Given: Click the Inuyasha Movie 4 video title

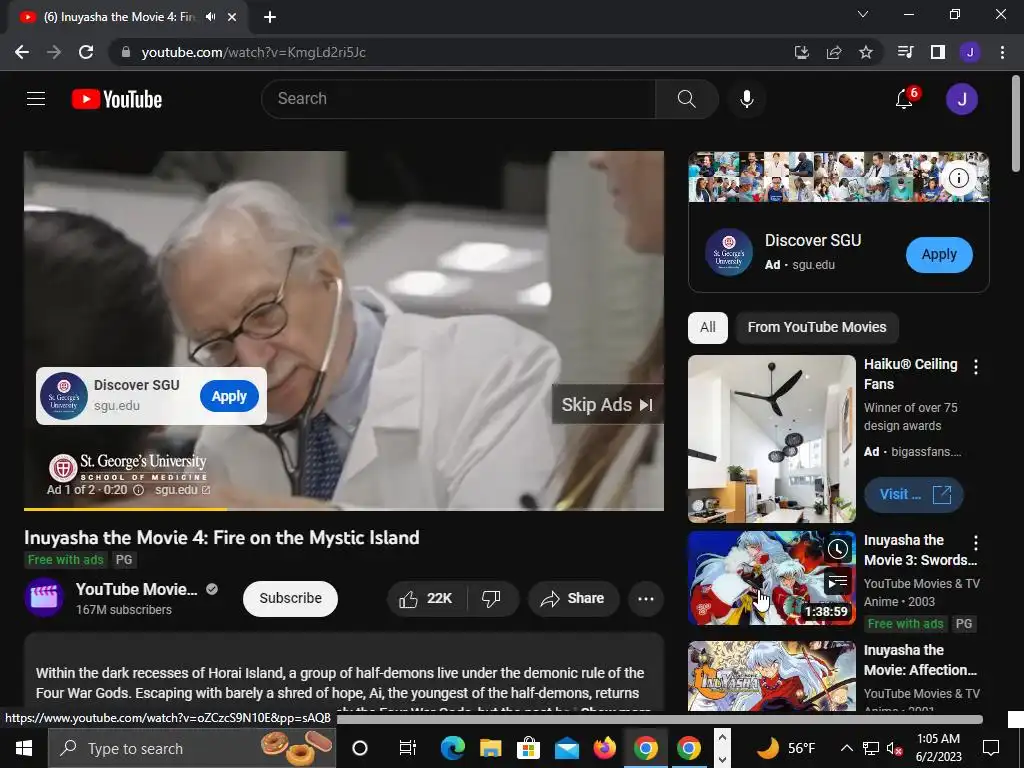Looking at the screenshot, I should (221, 537).
